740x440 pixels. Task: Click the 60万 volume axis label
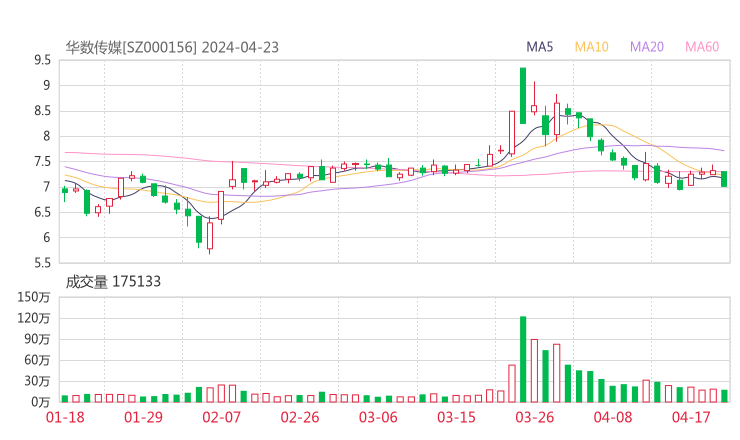(x=37, y=360)
